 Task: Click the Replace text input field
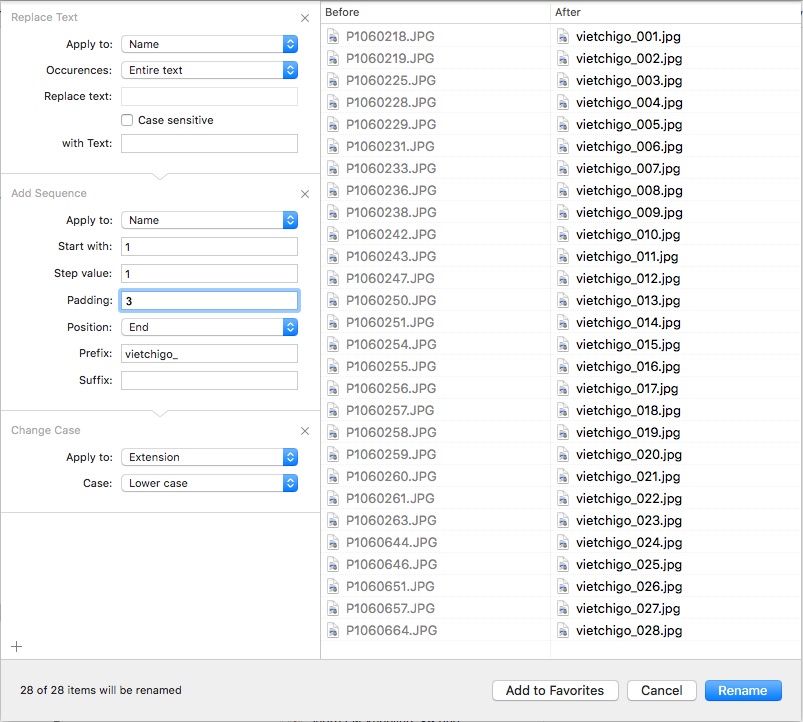209,96
